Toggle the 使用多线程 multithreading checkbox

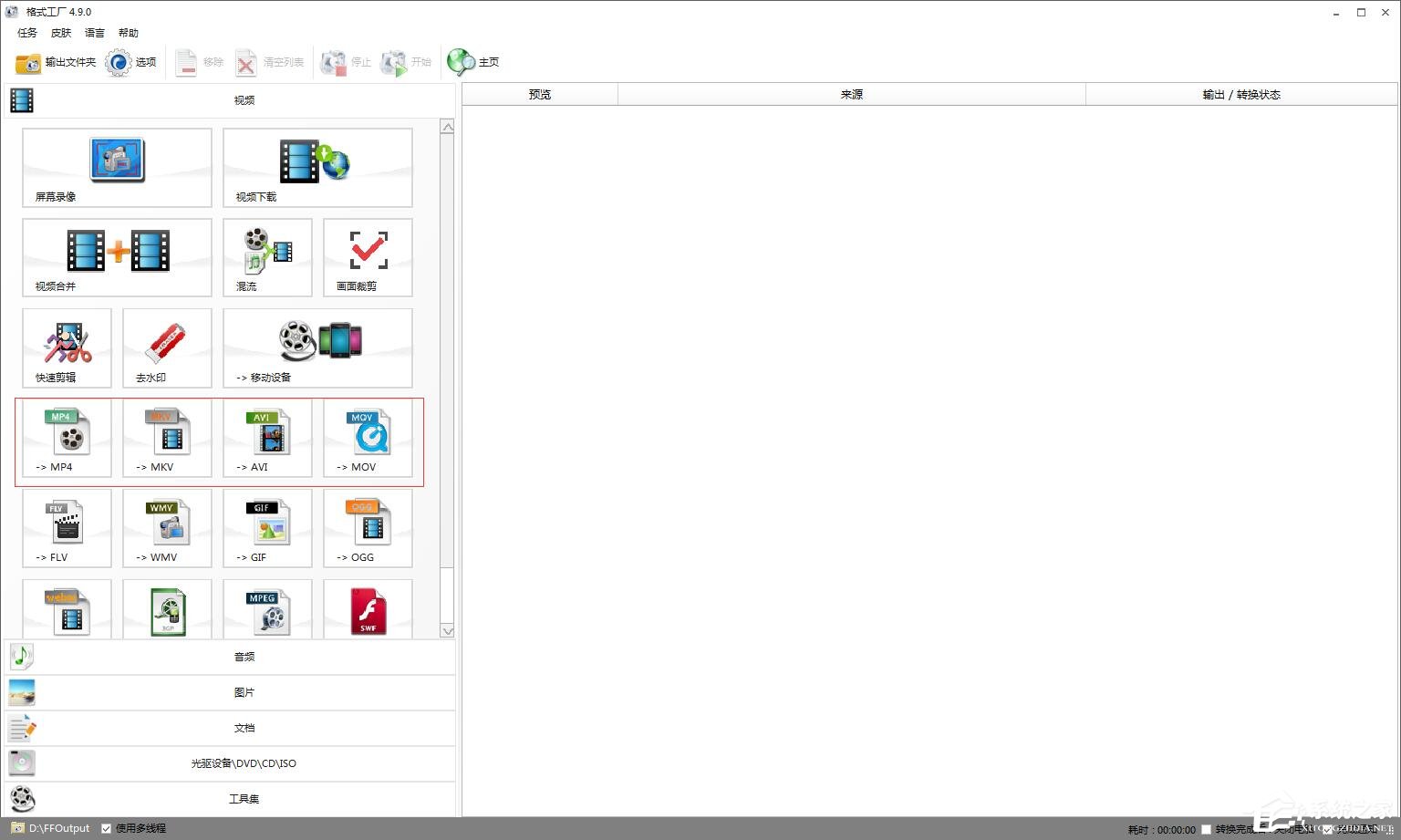pyautogui.click(x=107, y=828)
